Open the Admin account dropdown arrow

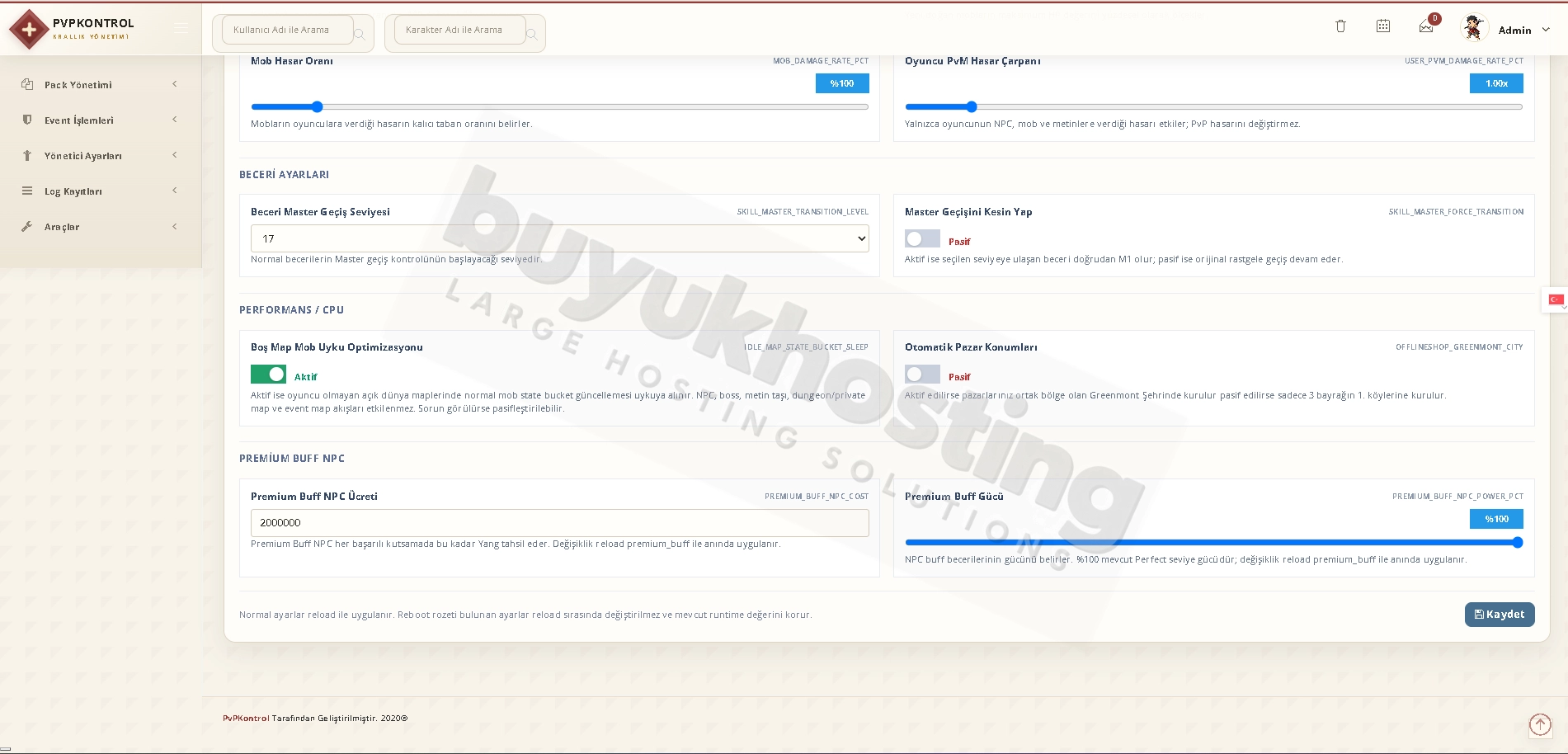click(x=1546, y=30)
